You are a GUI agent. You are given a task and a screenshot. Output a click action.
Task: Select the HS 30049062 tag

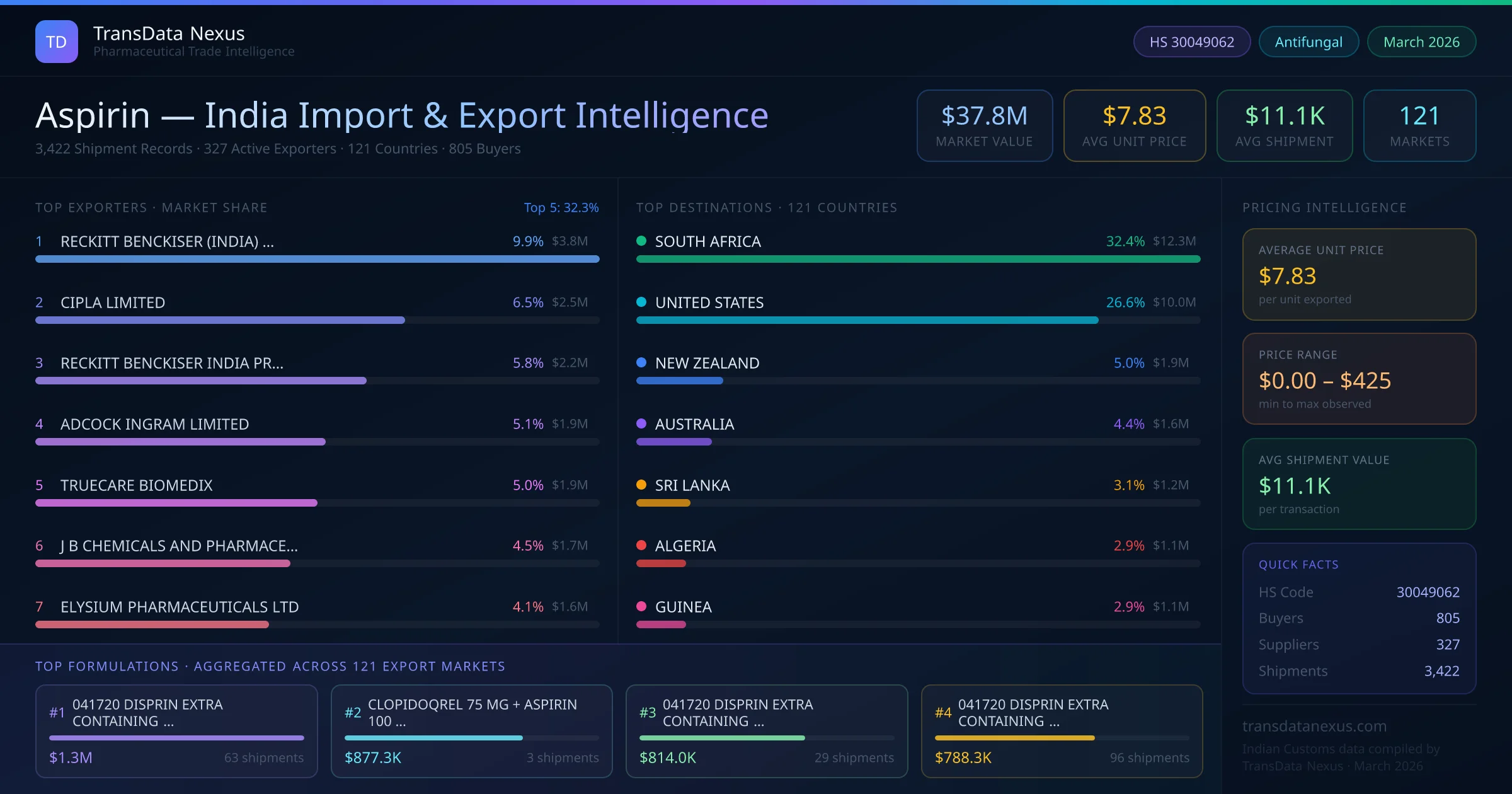(x=1191, y=42)
